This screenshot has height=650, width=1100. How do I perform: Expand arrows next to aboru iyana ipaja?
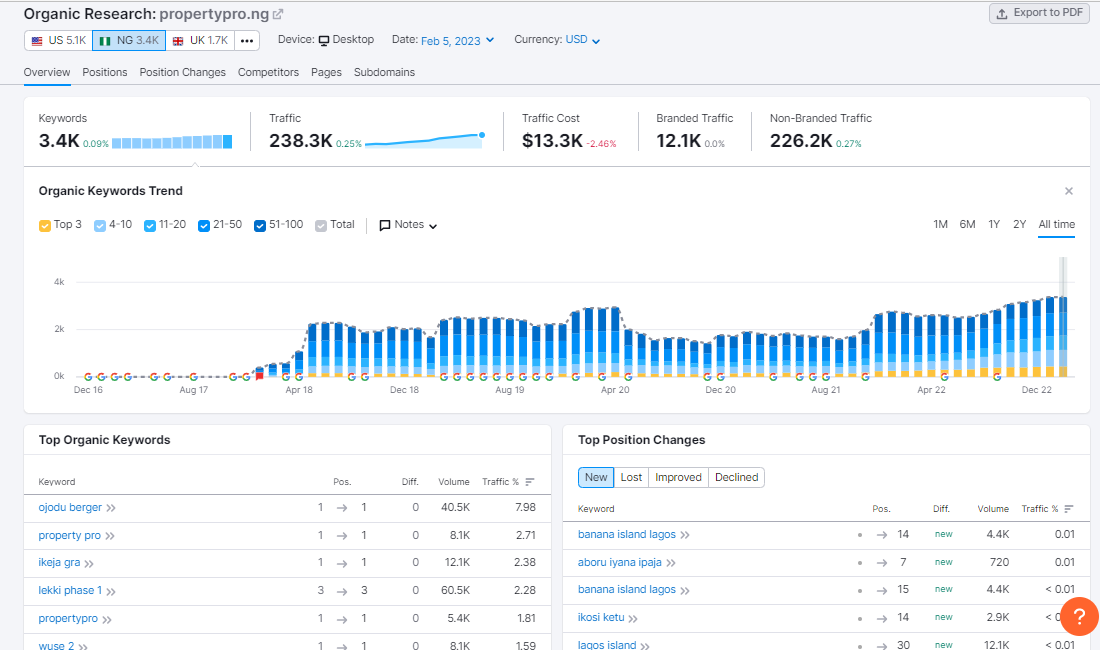(671, 563)
